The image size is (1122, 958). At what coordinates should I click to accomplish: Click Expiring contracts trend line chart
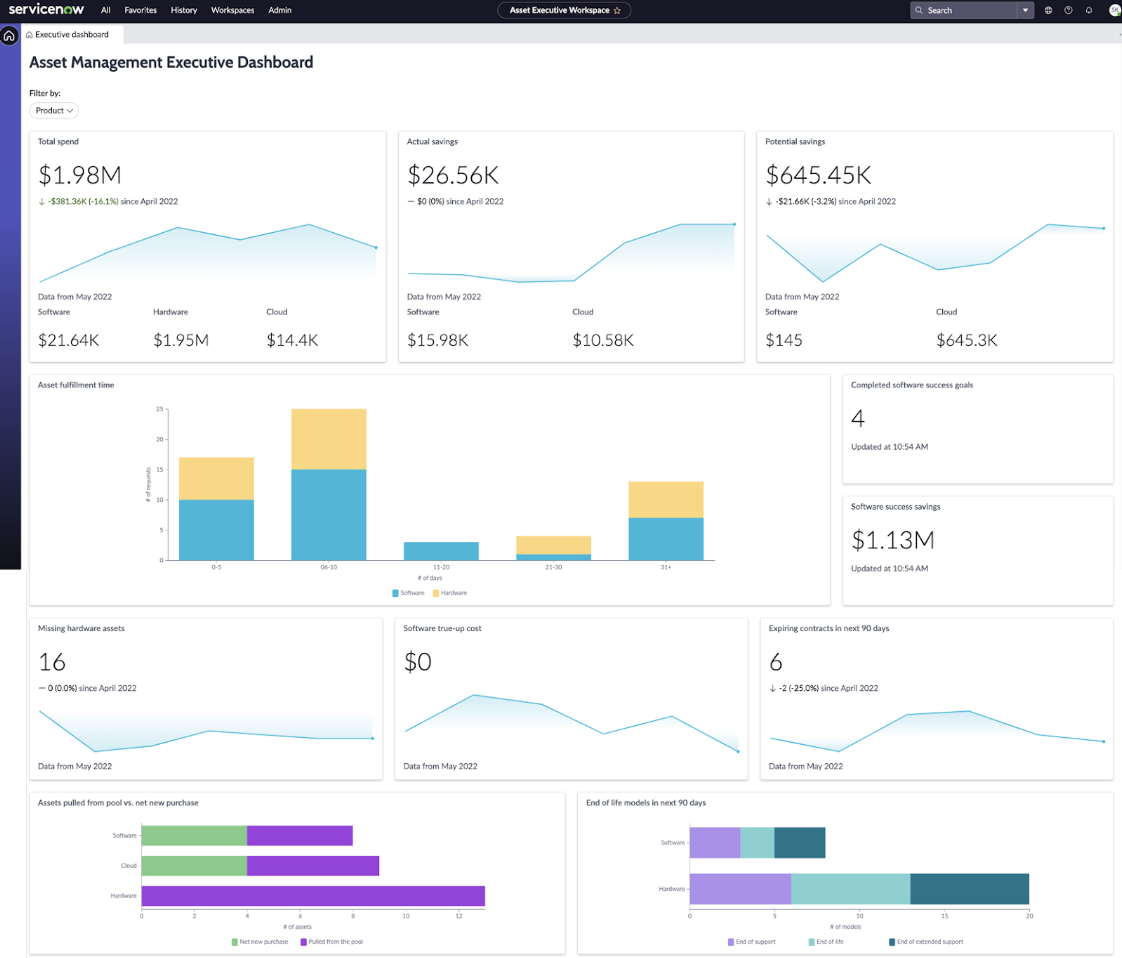(x=937, y=732)
